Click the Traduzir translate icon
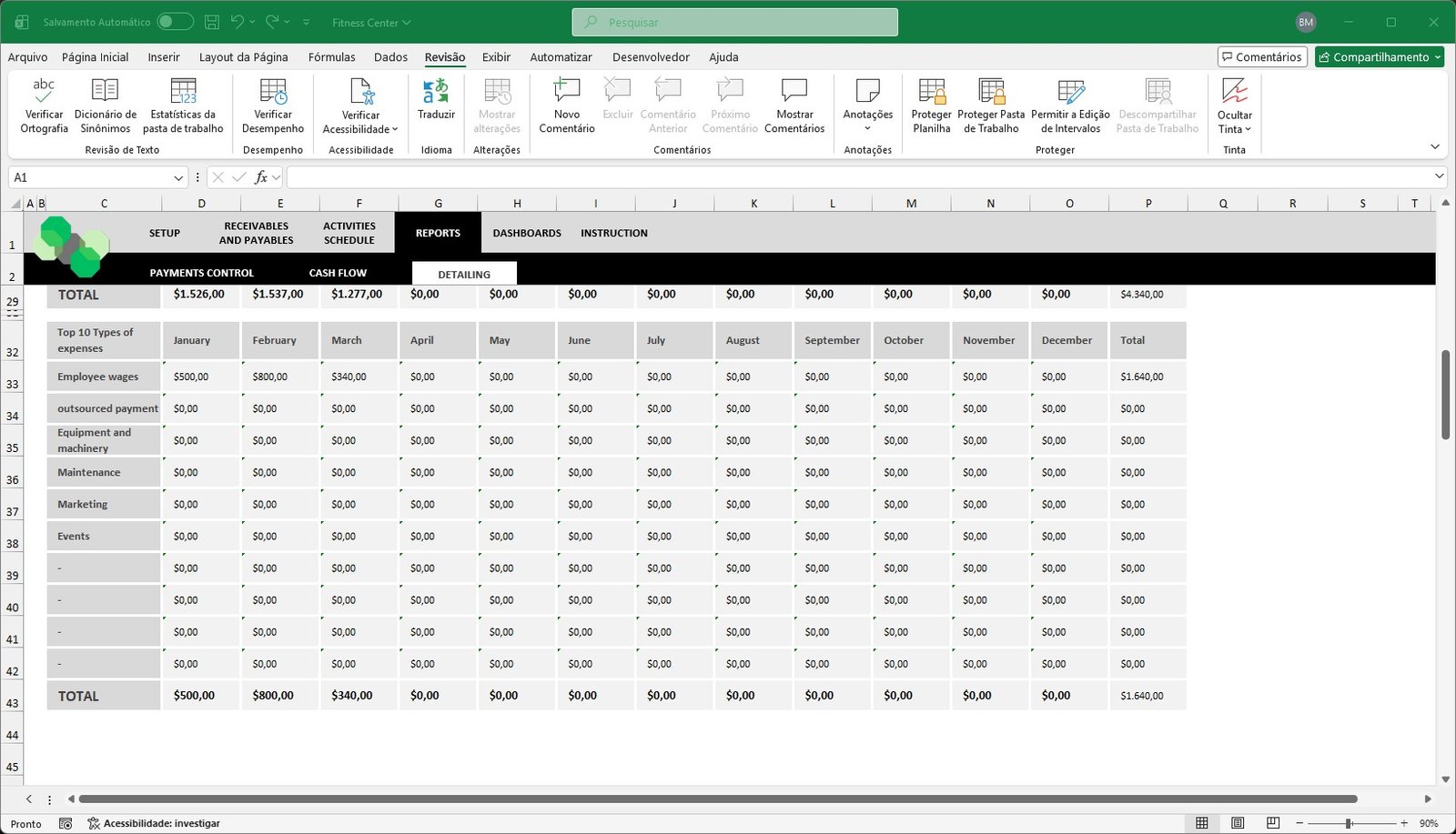 (436, 92)
